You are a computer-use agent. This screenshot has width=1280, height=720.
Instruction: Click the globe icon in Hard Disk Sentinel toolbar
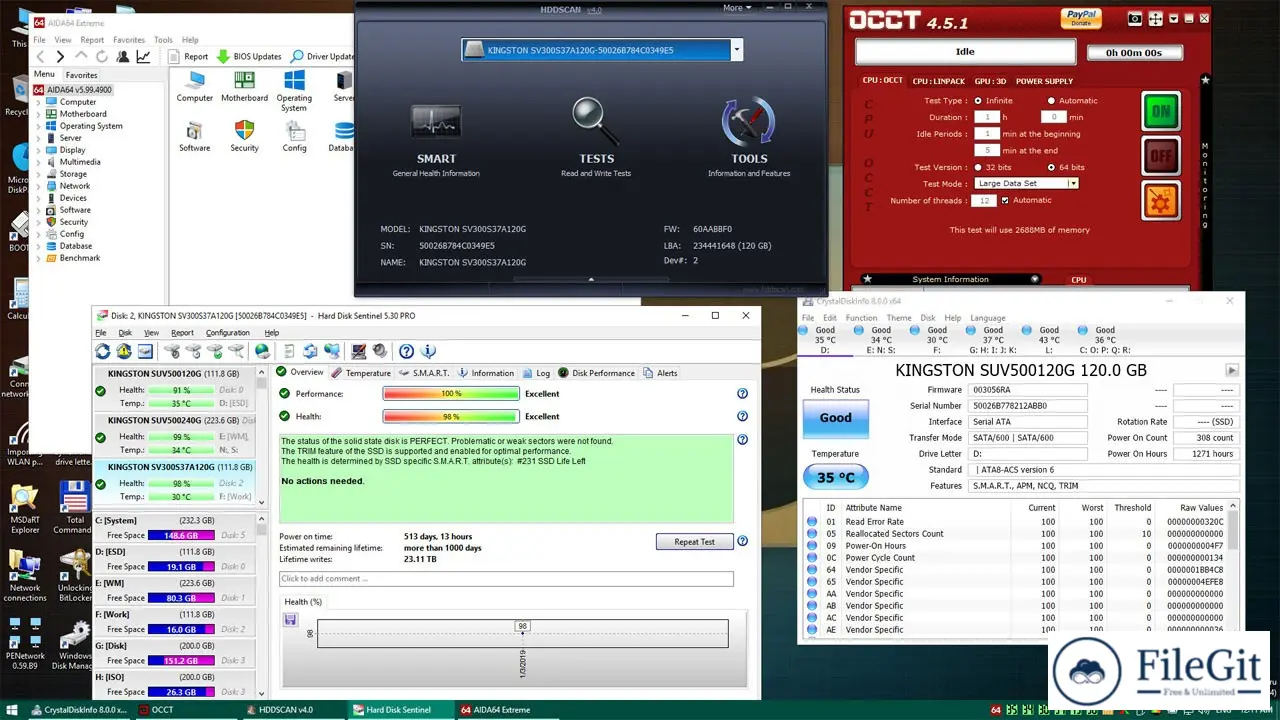pyautogui.click(x=262, y=351)
